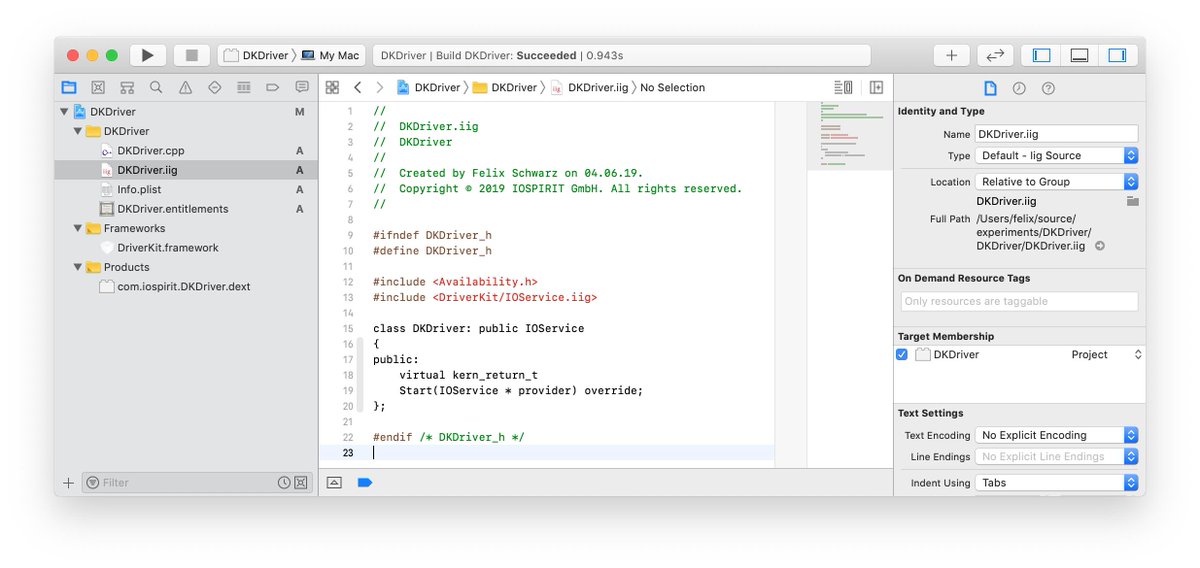Reveal full path in Finder arrow
The width and height of the screenshot is (1200, 568).
(1100, 246)
